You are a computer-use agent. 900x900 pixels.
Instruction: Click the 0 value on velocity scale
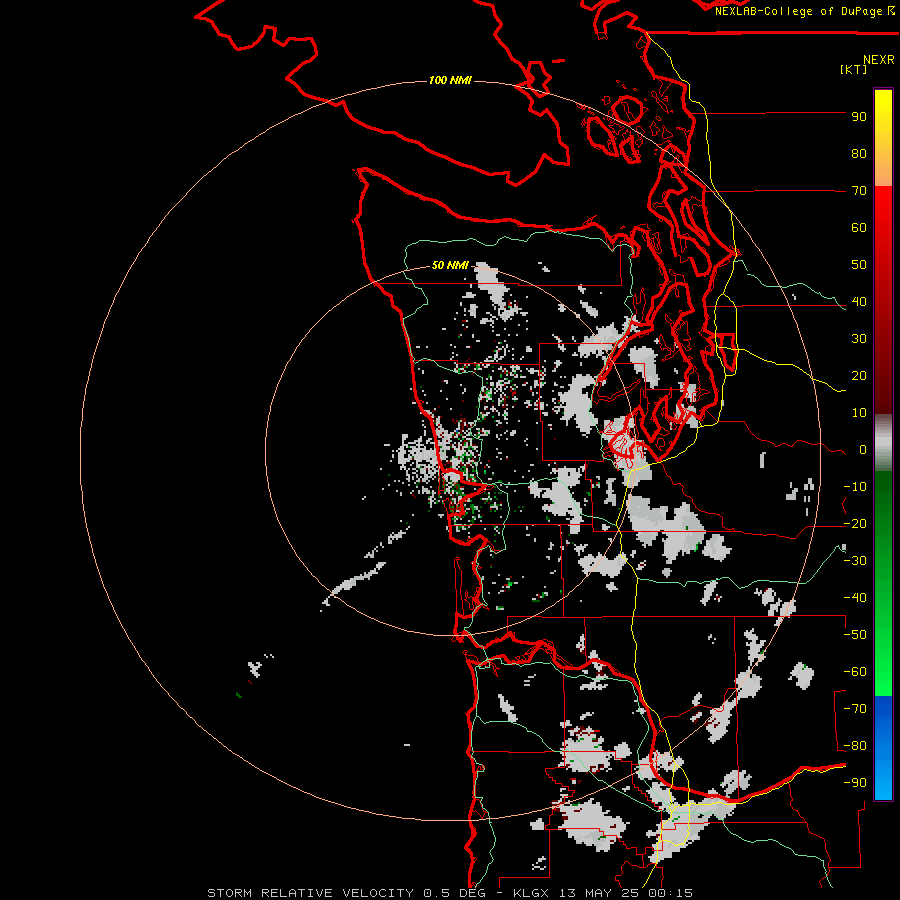[x=863, y=450]
